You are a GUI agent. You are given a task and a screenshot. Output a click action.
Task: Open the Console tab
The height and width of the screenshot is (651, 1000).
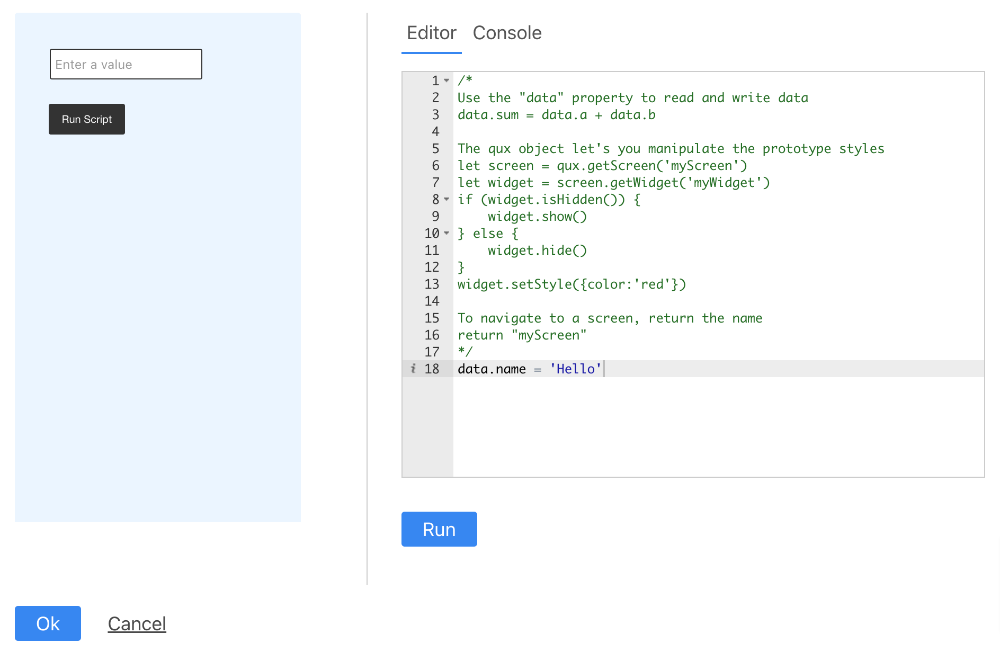(507, 33)
